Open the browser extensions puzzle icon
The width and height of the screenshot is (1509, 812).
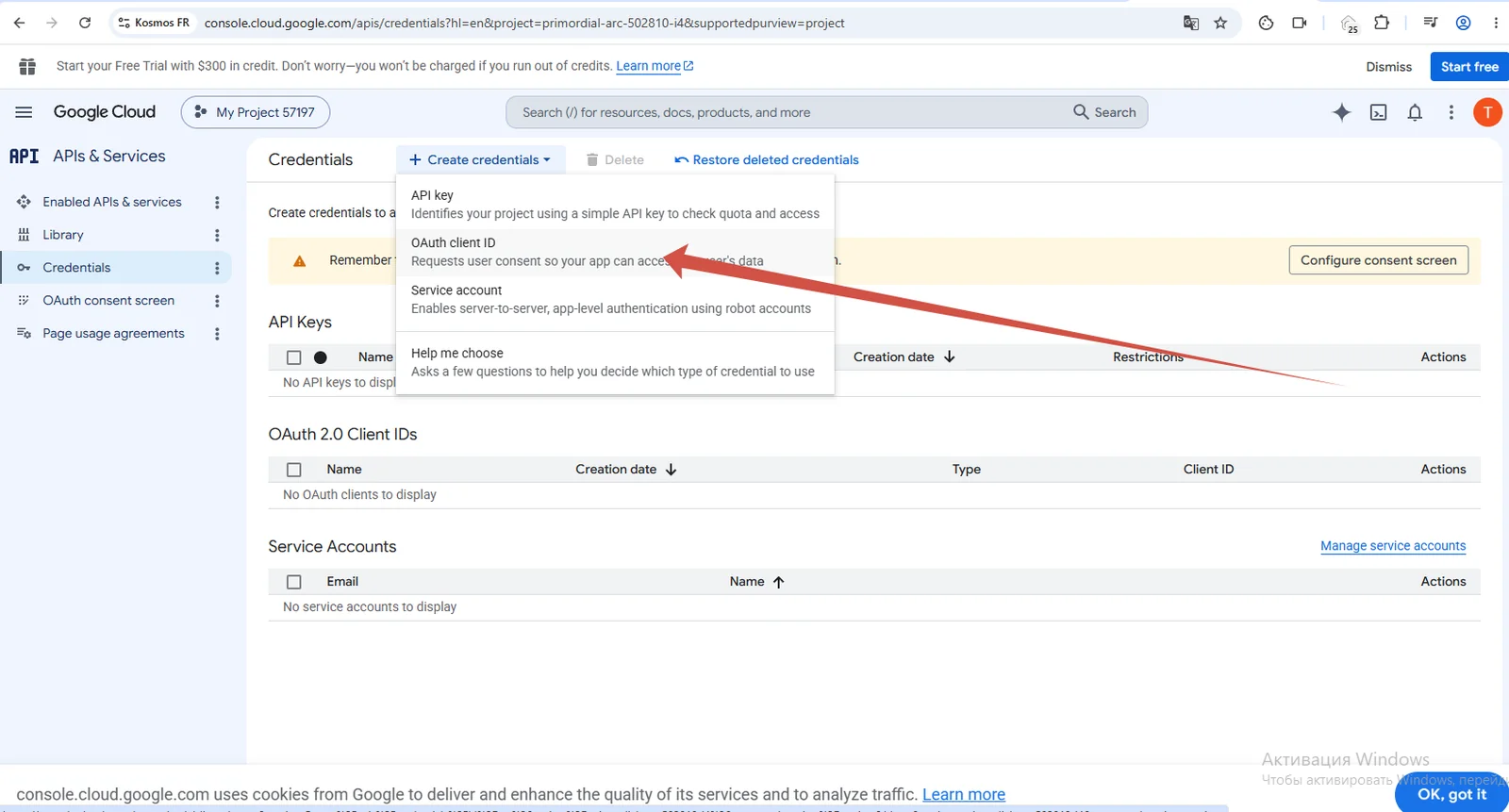tap(1382, 23)
